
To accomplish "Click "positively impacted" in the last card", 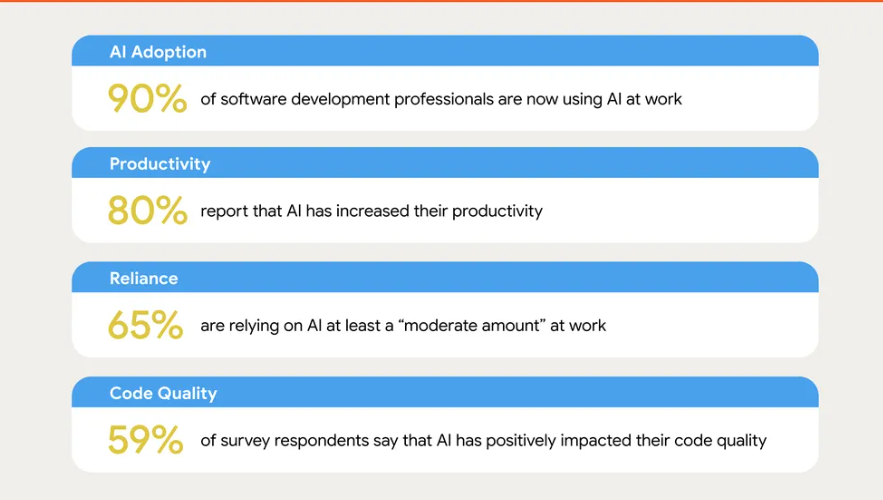I will click(x=533, y=440).
